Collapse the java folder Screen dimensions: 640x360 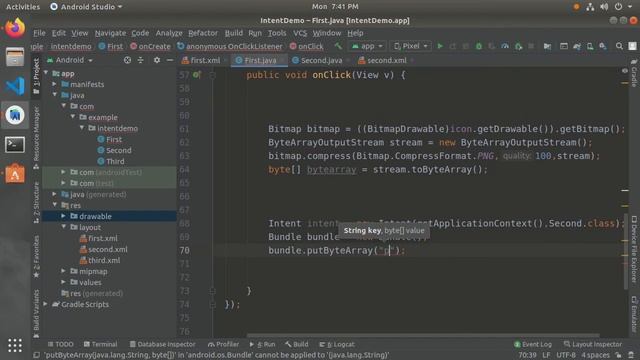click(54, 95)
